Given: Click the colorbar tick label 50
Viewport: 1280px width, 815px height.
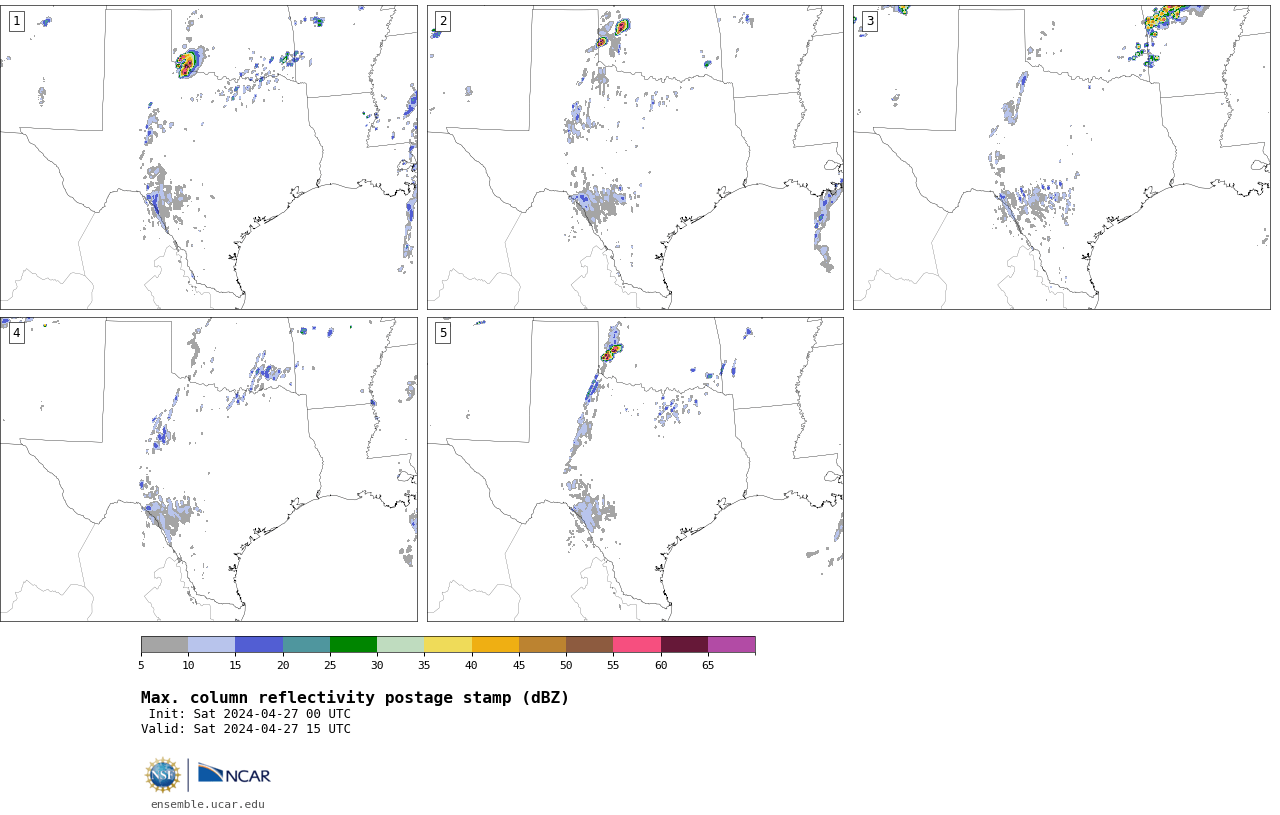Looking at the screenshot, I should 566,665.
